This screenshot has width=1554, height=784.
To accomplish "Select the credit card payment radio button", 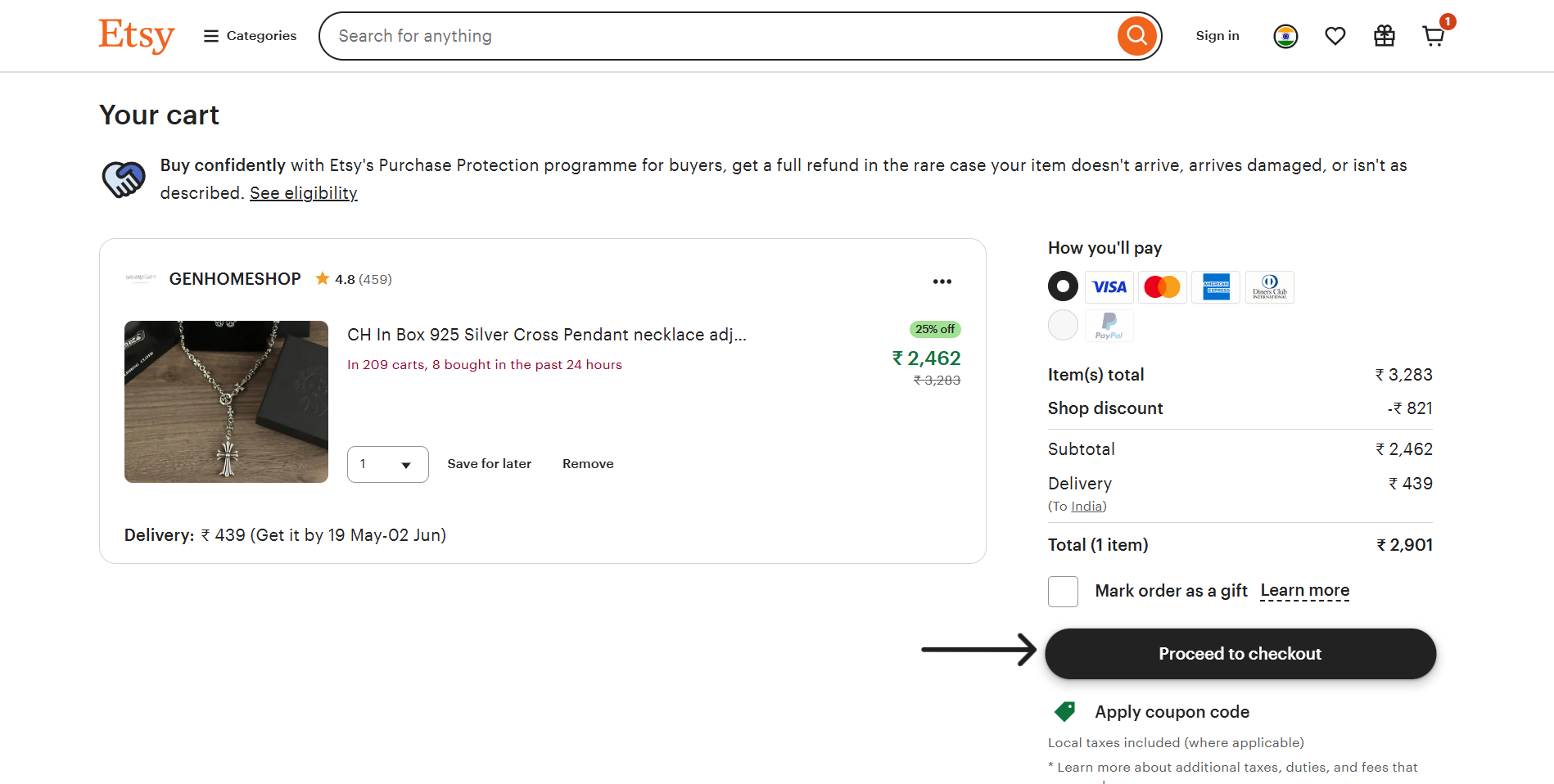I will [x=1063, y=286].
